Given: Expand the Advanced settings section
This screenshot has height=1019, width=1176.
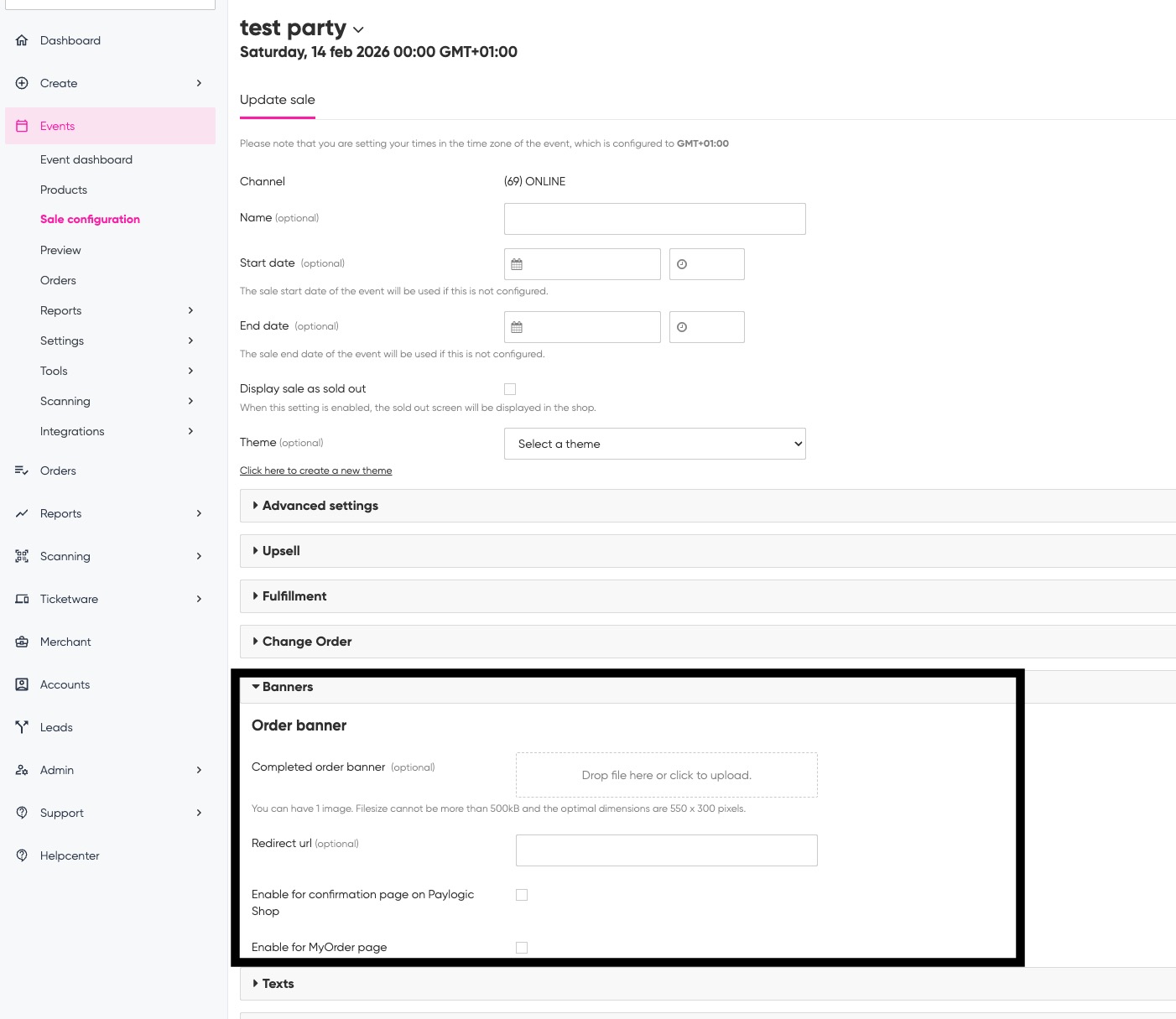Looking at the screenshot, I should click(320, 506).
